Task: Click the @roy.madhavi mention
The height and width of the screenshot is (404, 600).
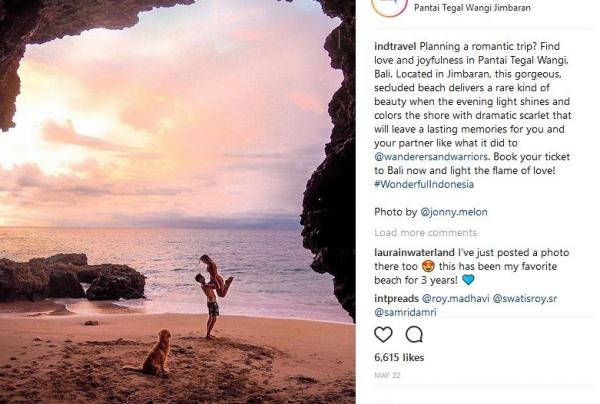Action: [455, 298]
